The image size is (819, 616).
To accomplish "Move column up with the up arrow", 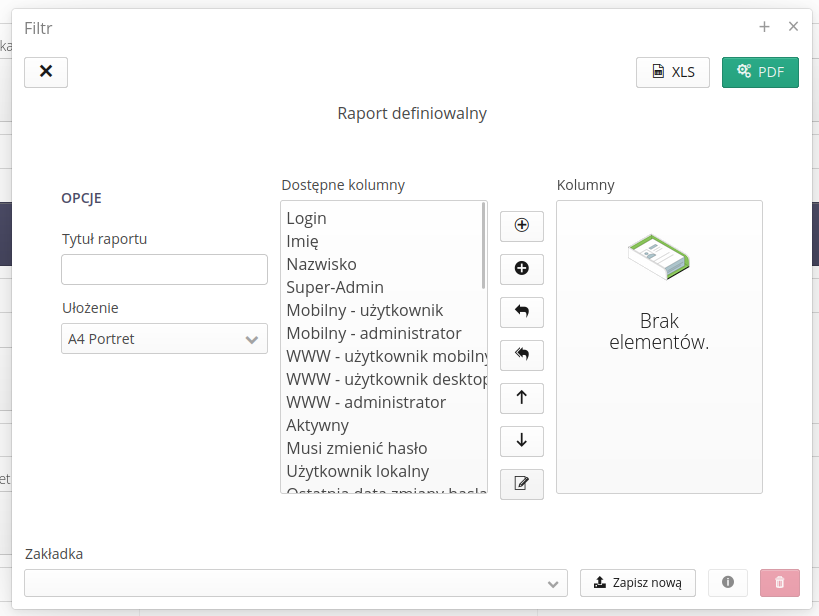I will point(521,398).
